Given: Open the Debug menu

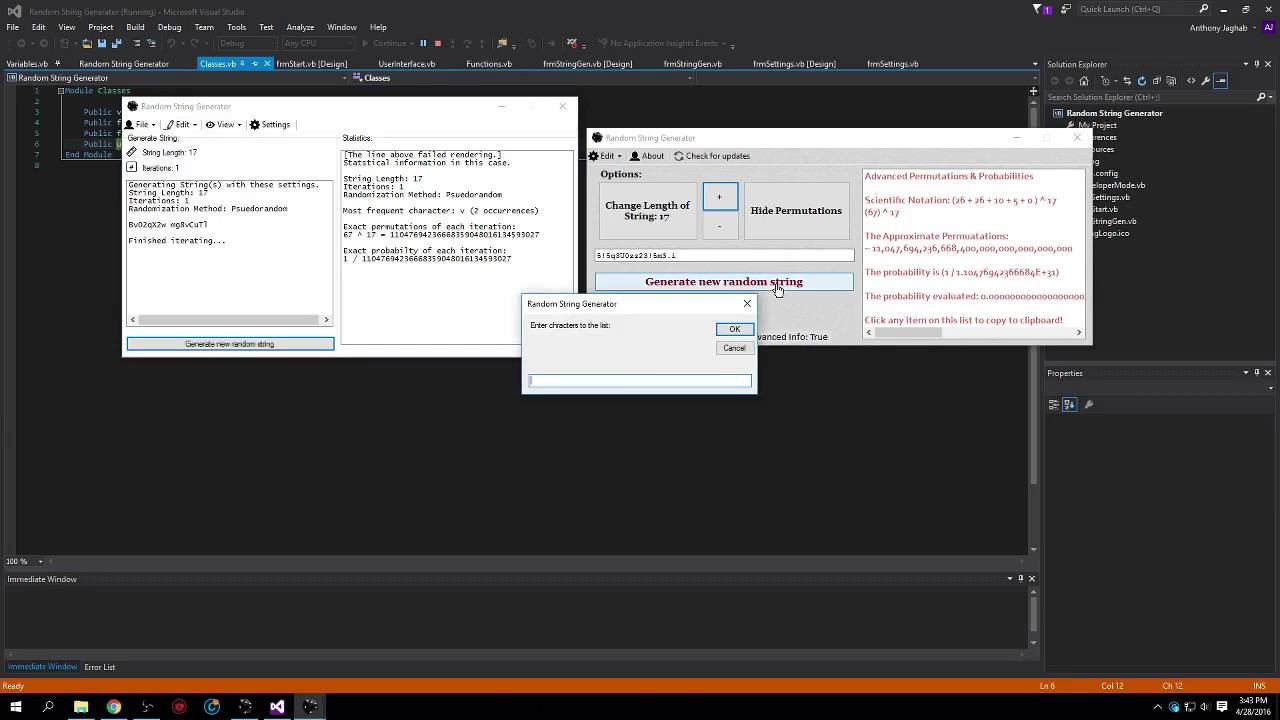Looking at the screenshot, I should point(169,27).
